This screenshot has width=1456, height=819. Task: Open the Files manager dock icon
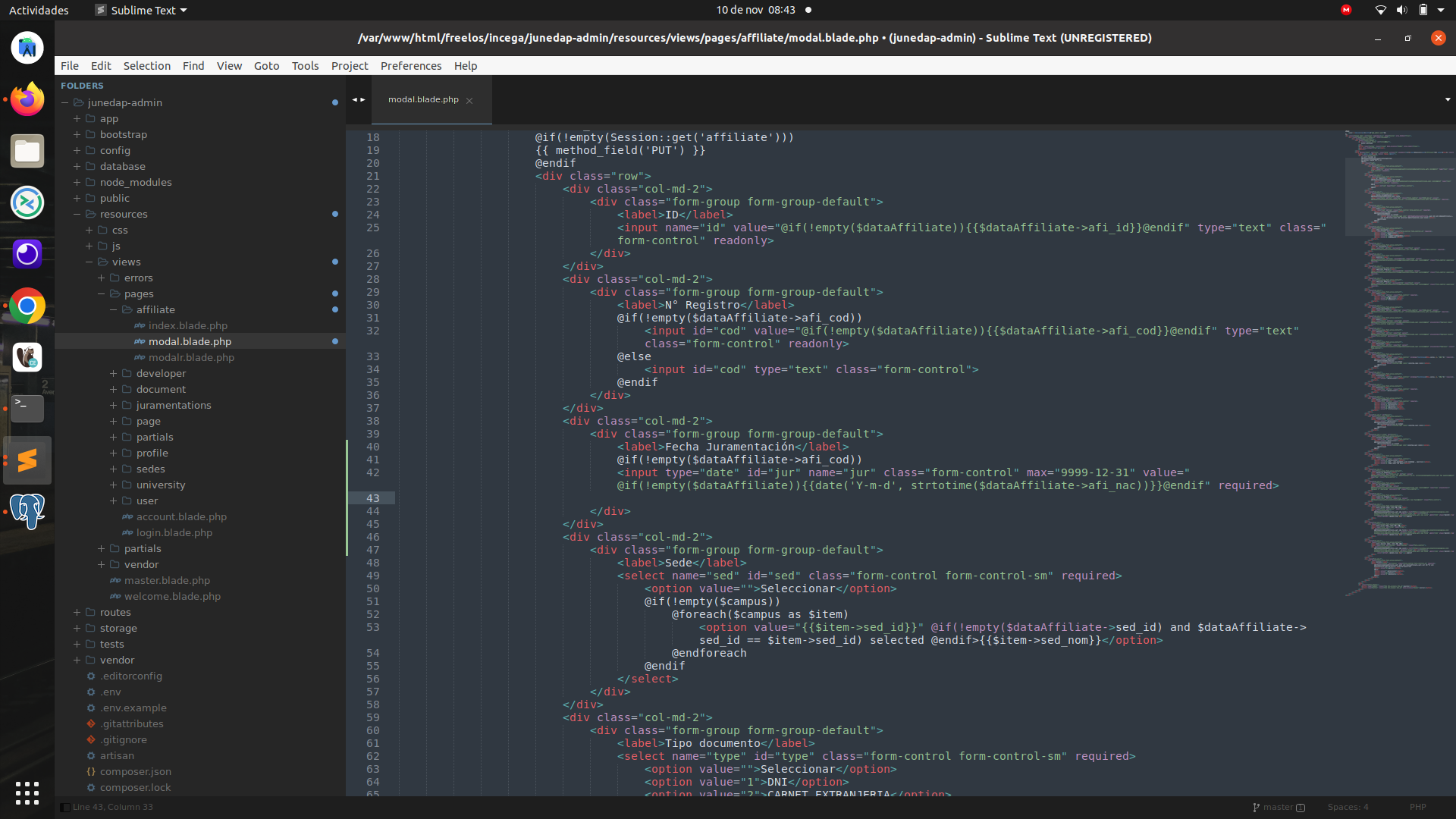click(x=27, y=151)
